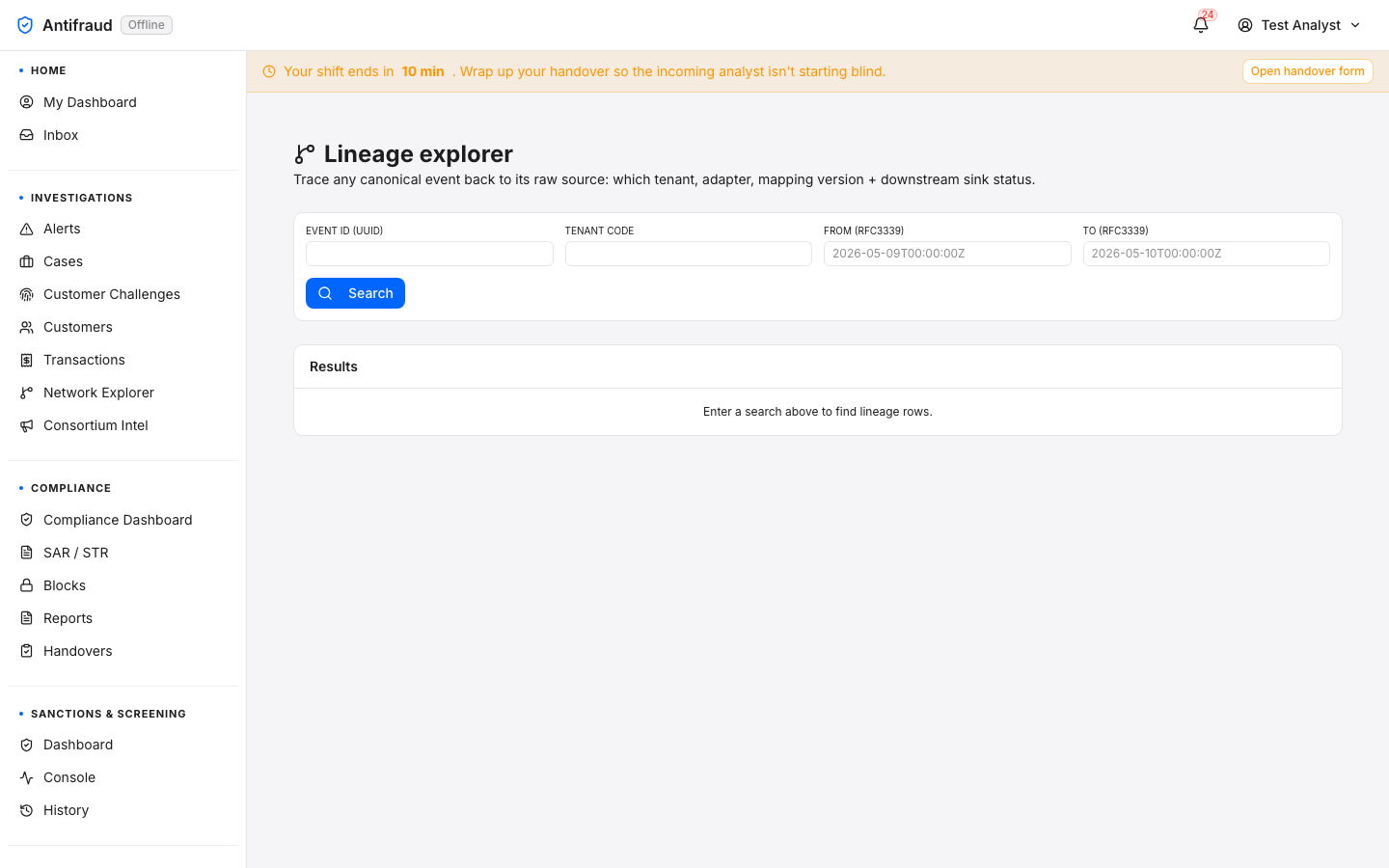Click the Reports file icon
The image size is (1389, 868).
point(27,618)
